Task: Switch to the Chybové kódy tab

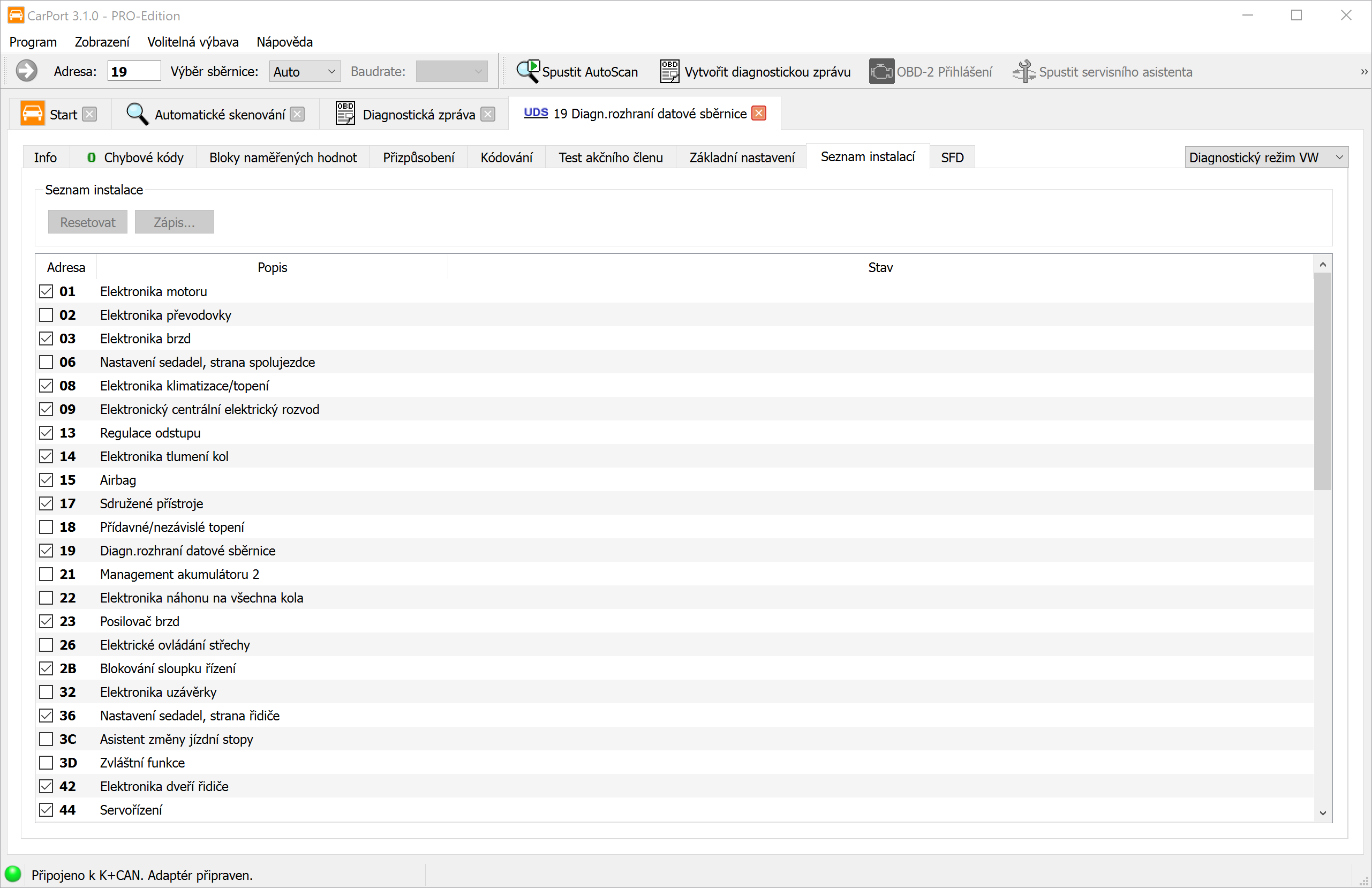Action: click(135, 157)
